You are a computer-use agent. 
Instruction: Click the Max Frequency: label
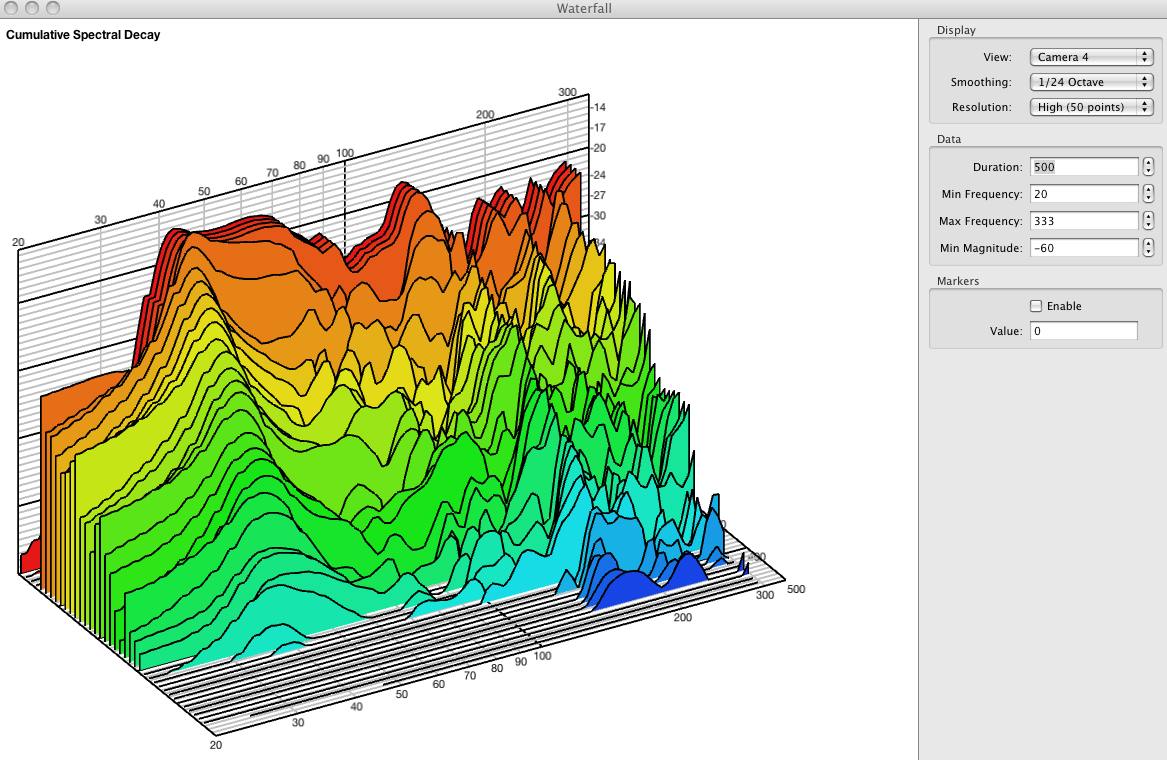(981, 221)
